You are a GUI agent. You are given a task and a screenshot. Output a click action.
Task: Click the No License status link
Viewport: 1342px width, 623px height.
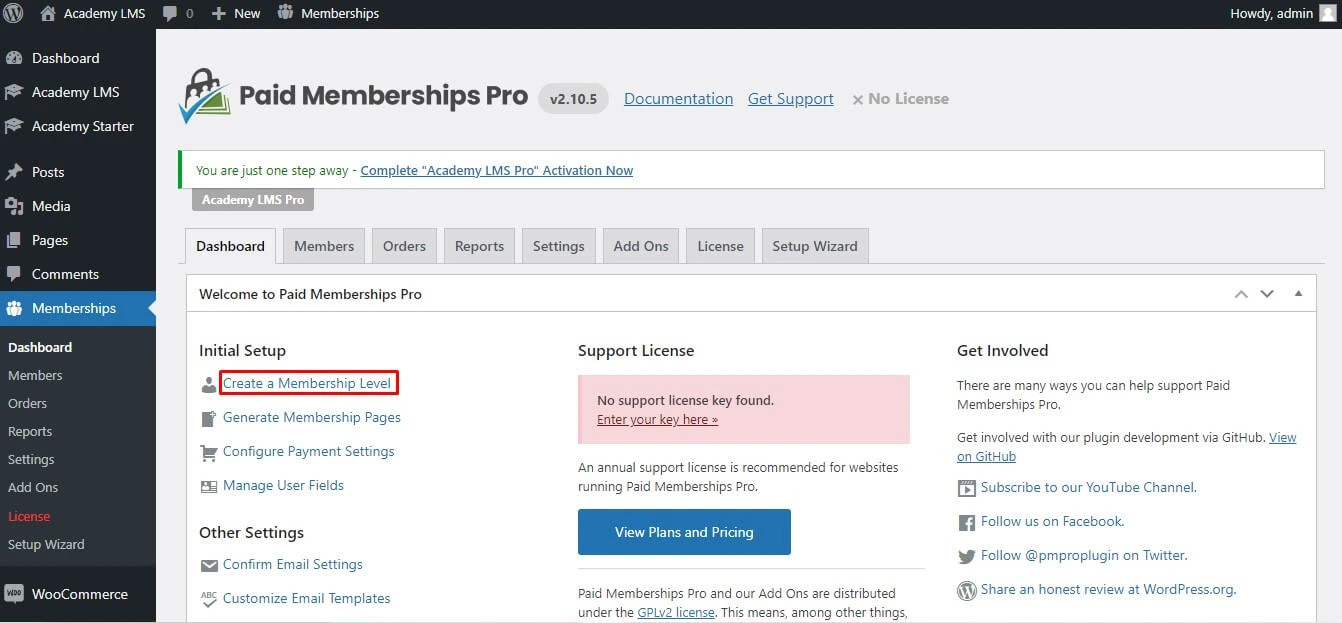(x=900, y=98)
